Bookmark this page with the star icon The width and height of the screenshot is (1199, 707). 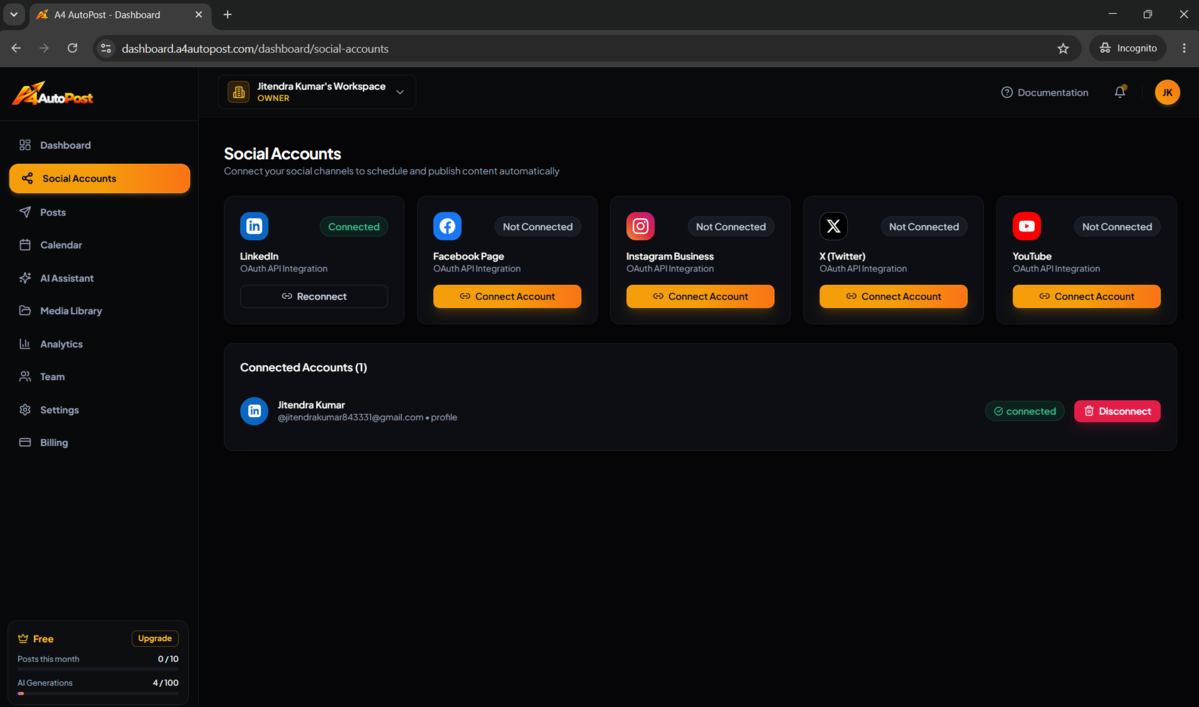pos(1063,48)
